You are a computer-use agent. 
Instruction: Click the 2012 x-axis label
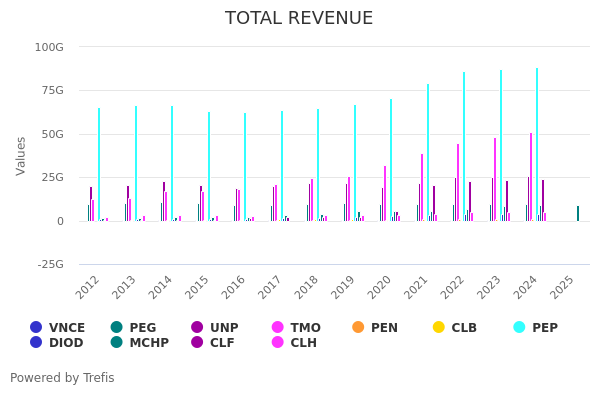(x=88, y=286)
